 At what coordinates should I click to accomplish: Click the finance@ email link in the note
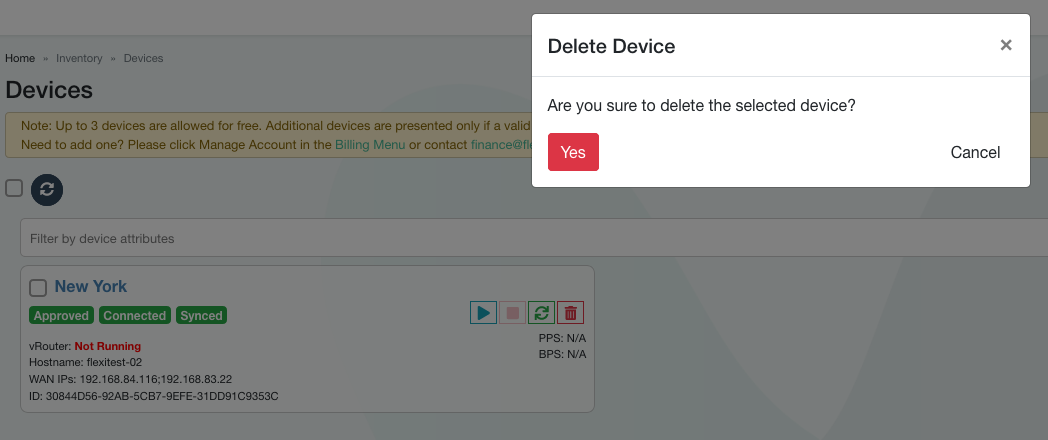point(501,144)
